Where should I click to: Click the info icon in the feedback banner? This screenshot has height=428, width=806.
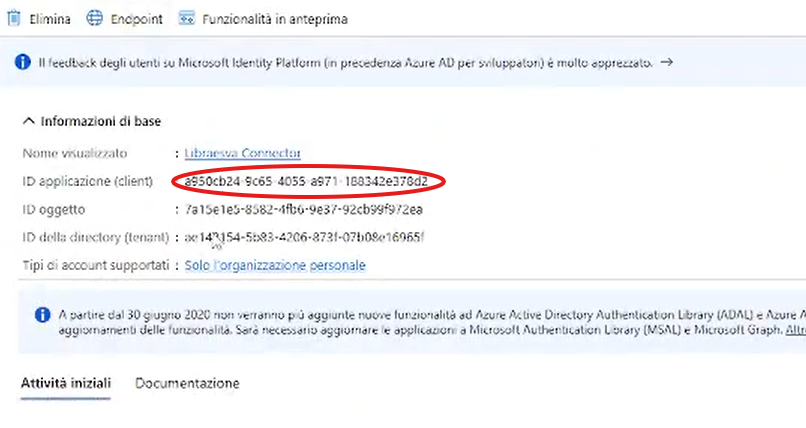pyautogui.click(x=23, y=62)
